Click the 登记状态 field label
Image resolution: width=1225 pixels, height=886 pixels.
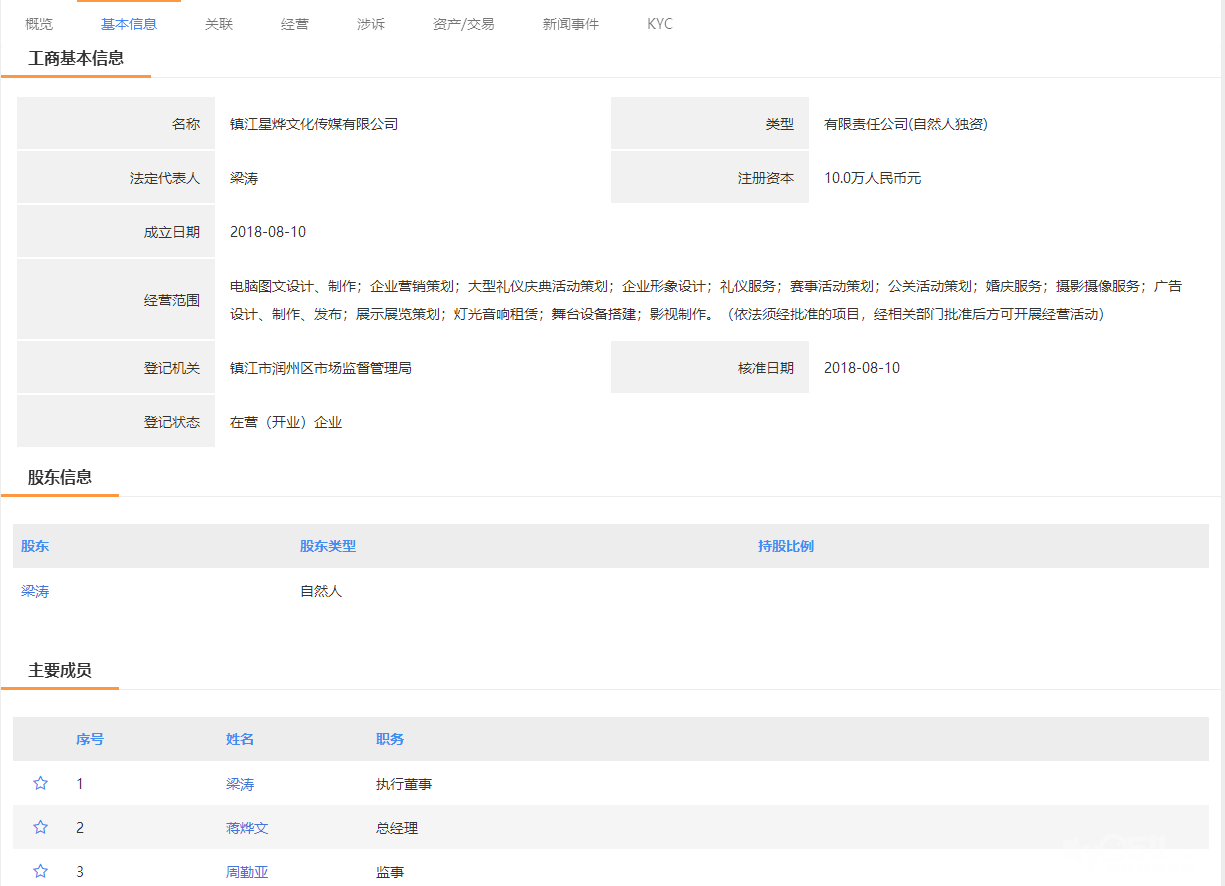(x=172, y=422)
